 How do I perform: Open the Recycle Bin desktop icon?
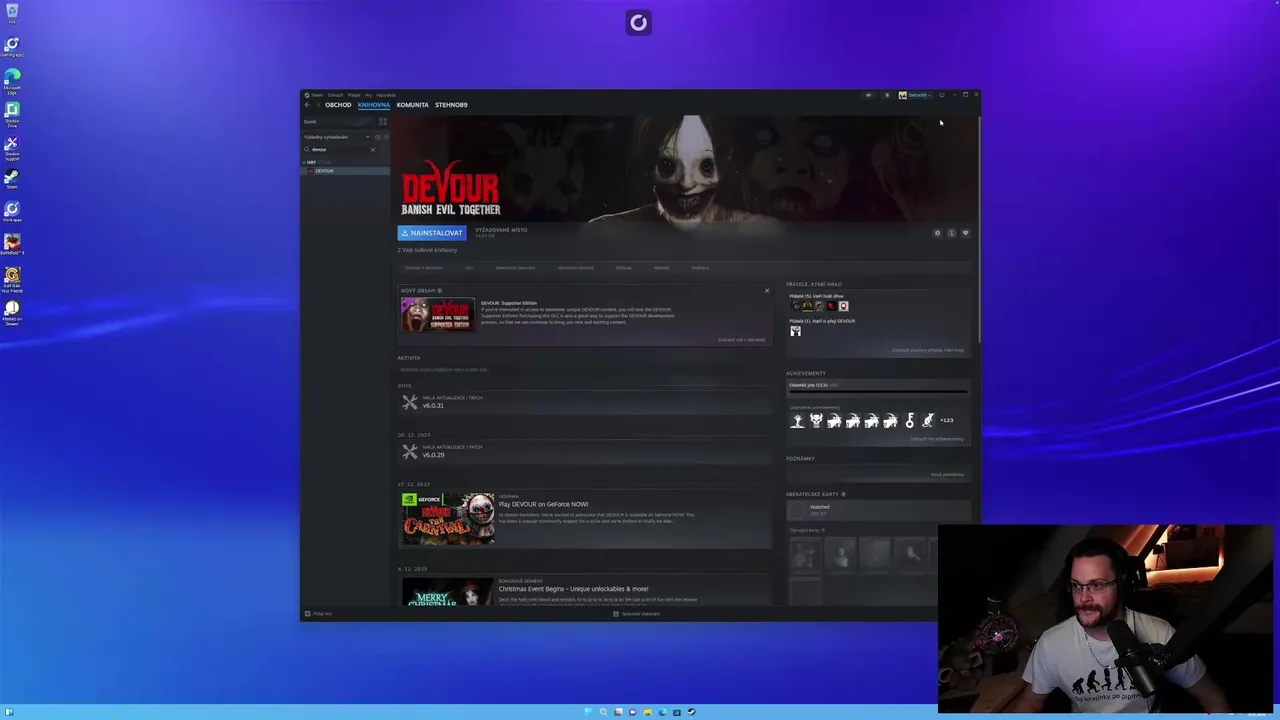(x=12, y=14)
